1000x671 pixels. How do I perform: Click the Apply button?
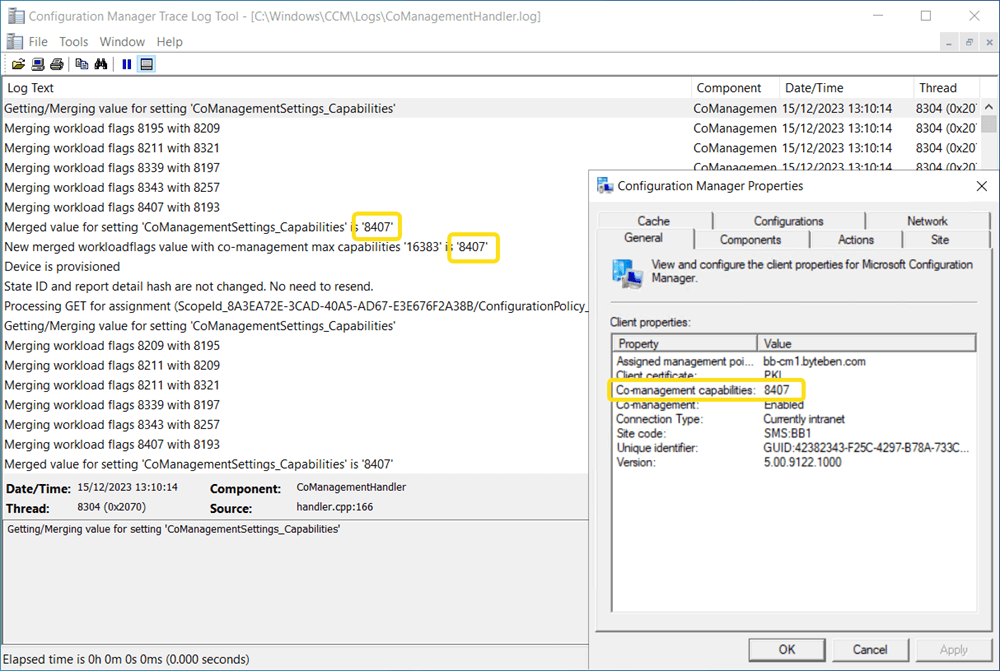click(x=953, y=649)
